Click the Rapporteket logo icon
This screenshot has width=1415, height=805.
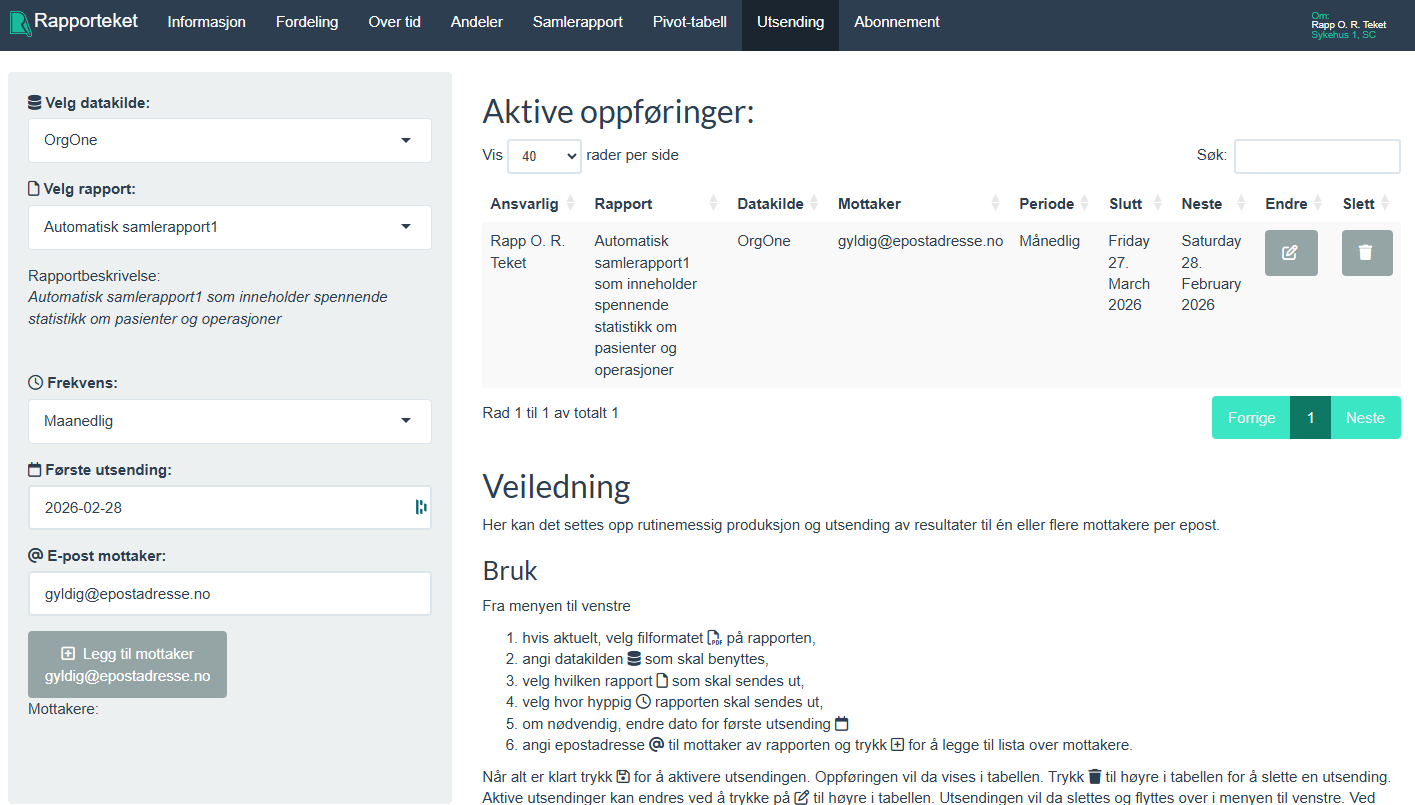click(x=19, y=22)
